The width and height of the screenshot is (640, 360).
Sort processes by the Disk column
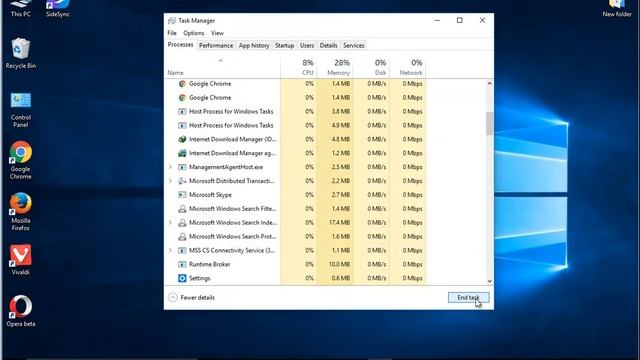(371, 67)
